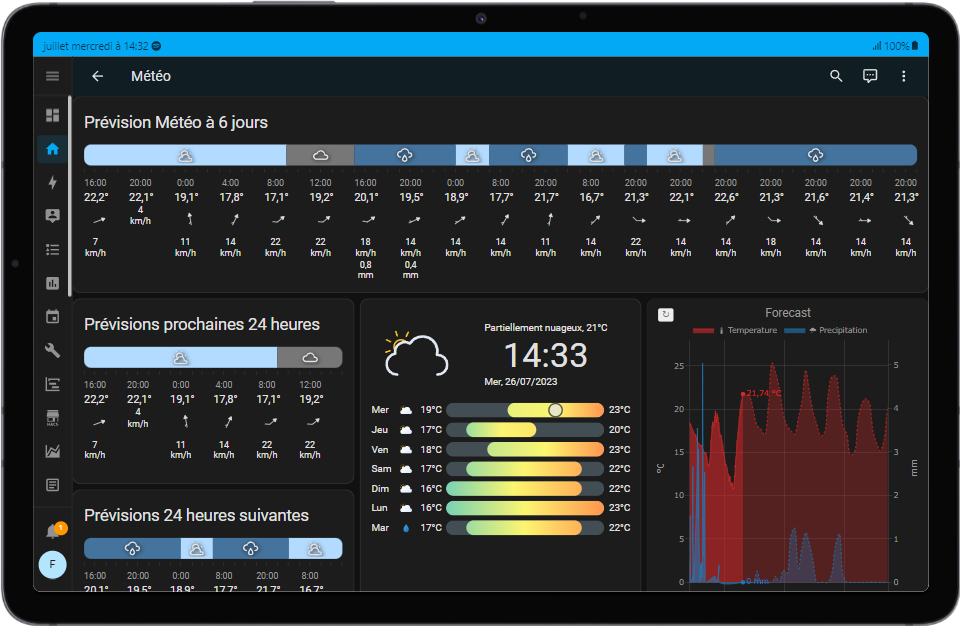Go back using the arrow beside Météo
This screenshot has height=626, width=960.
coord(97,76)
